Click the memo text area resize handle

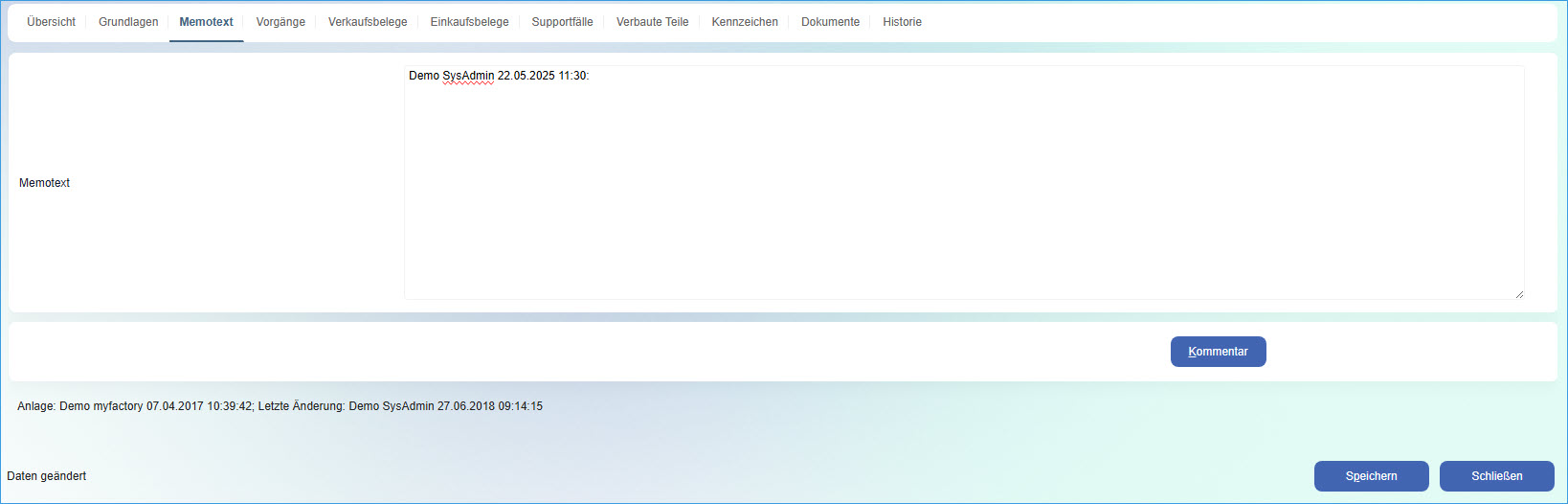point(1519,294)
